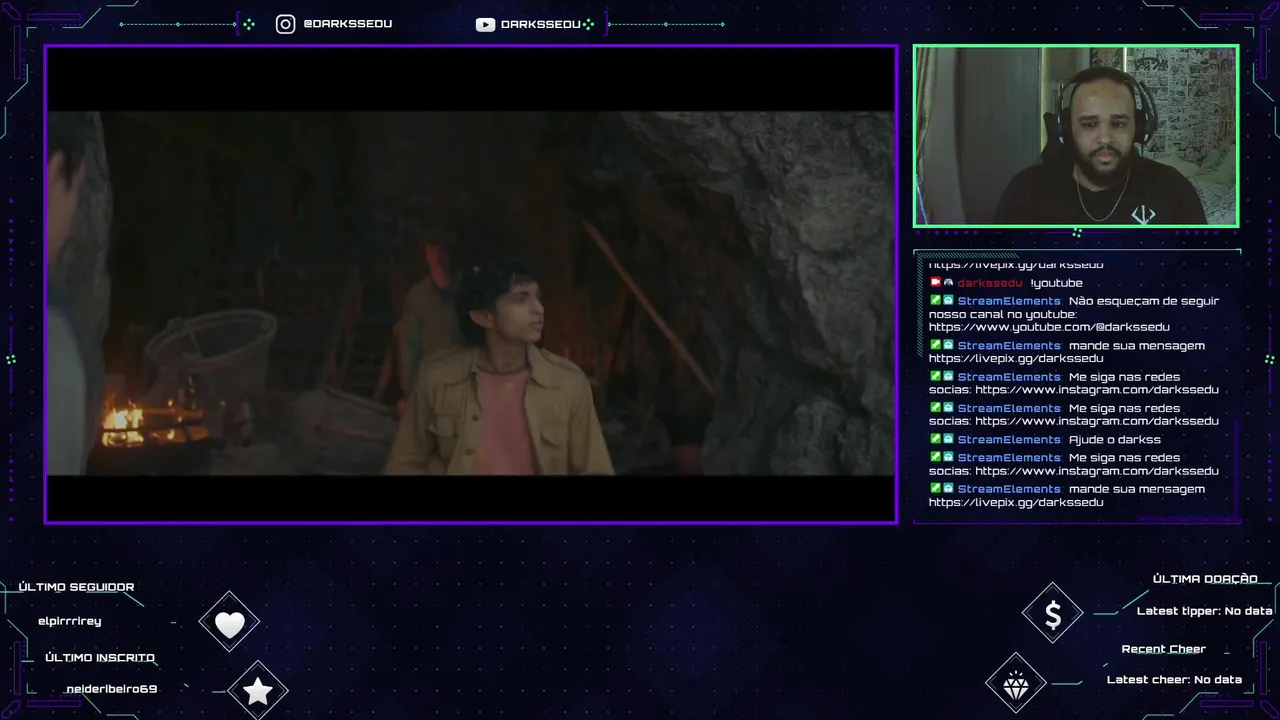Click green check badge on 'Não esqueçam' message

pyautogui.click(x=935, y=300)
